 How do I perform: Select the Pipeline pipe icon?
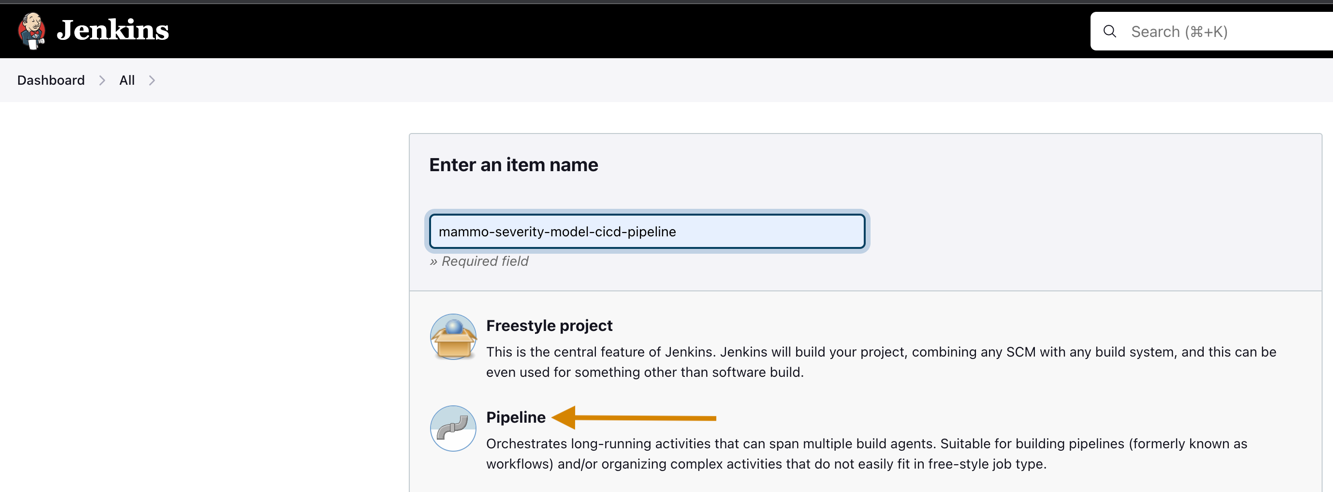pyautogui.click(x=453, y=428)
